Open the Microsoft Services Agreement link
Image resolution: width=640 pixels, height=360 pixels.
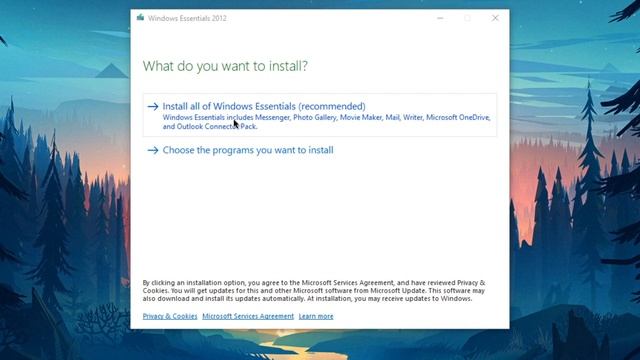click(x=248, y=316)
